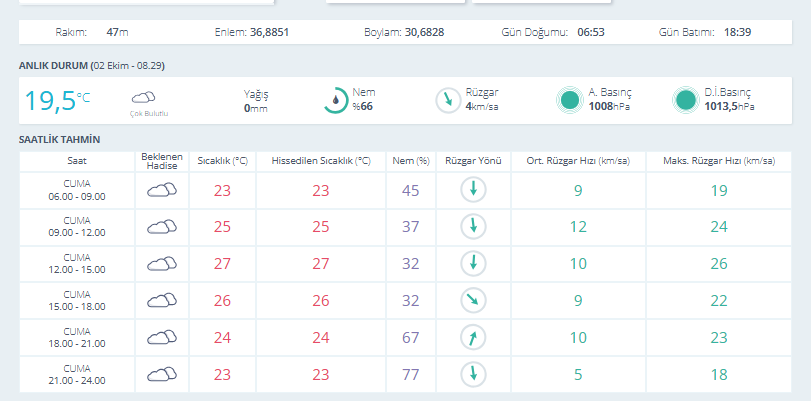This screenshot has width=811, height=401.
Task: Click cloud icon for 09.00 - 12.00 row
Action: 162,227
